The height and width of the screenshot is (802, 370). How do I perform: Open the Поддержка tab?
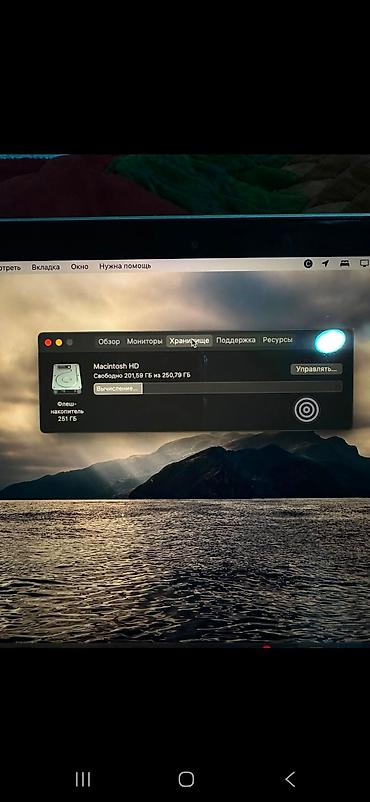pyautogui.click(x=235, y=340)
